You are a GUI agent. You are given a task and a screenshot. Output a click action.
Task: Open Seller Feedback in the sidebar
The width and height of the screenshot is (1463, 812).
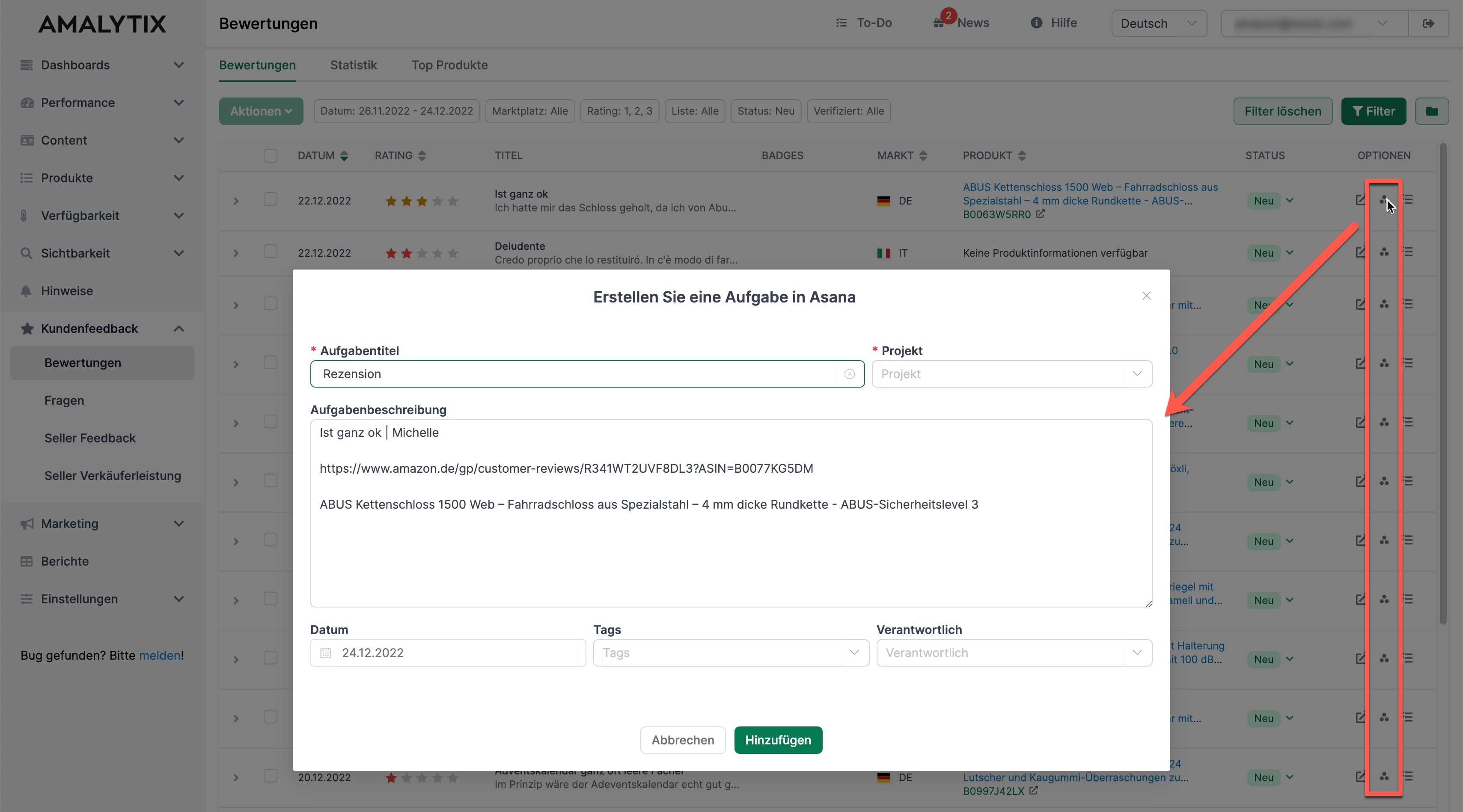[90, 438]
